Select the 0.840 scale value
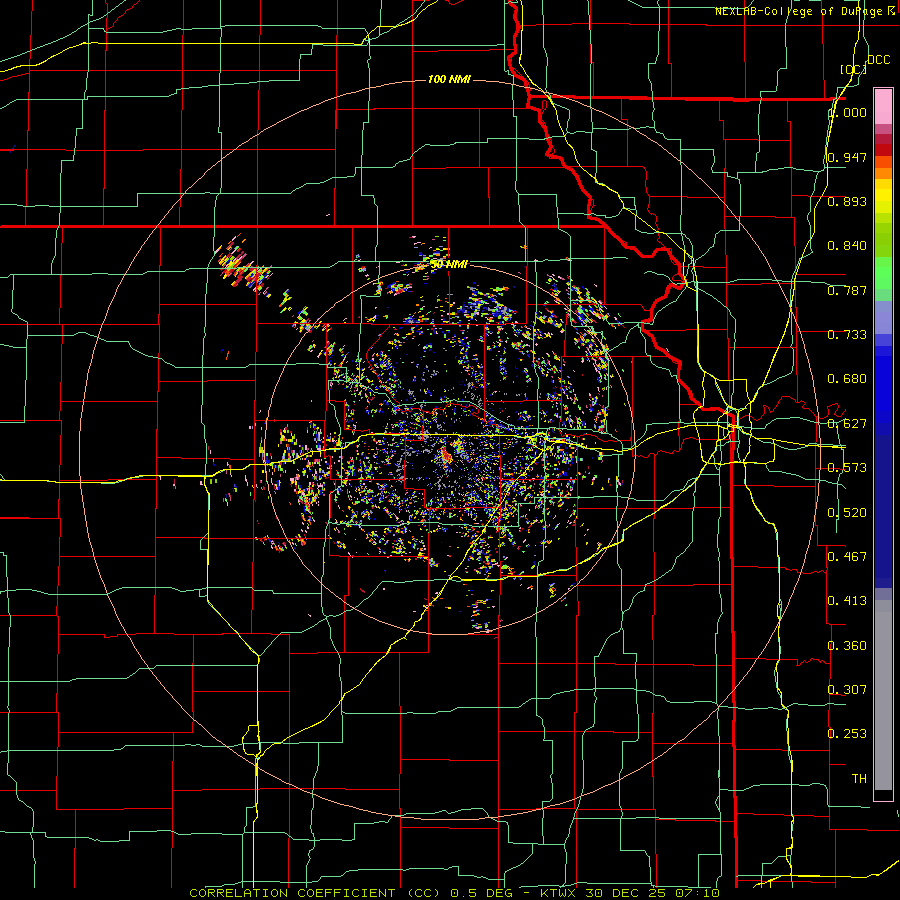This screenshot has height=900, width=900. [847, 246]
